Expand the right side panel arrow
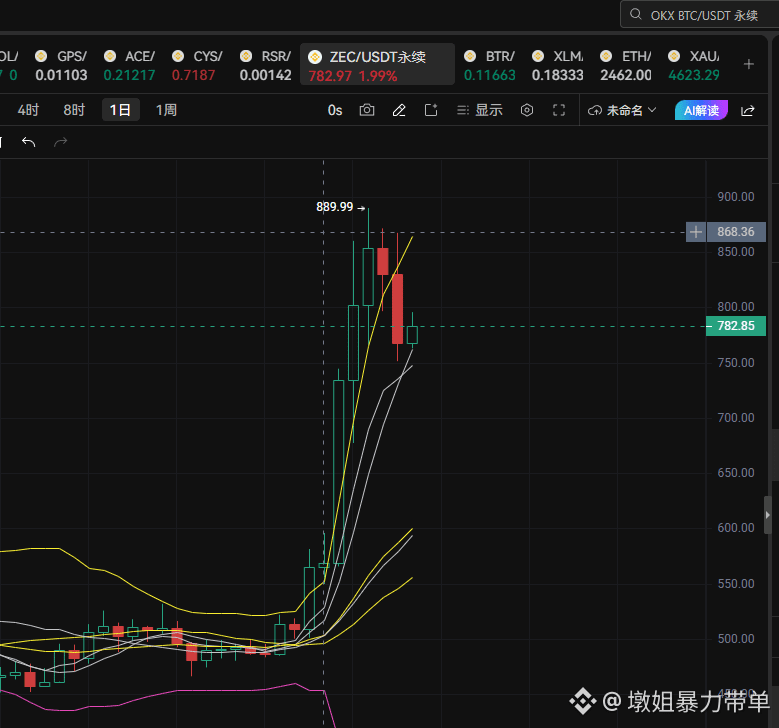This screenshot has width=779, height=728. point(768,515)
